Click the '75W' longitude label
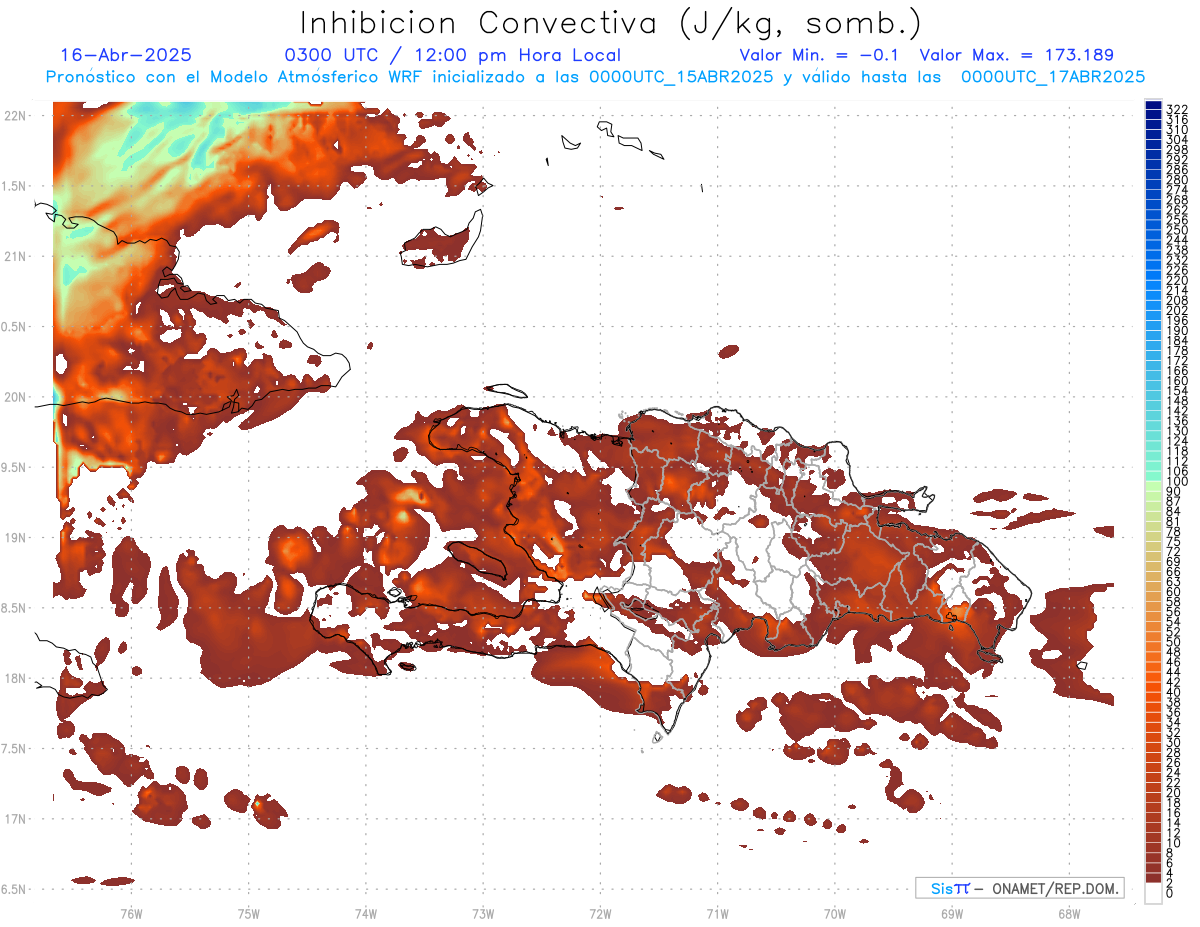Viewport: 1200px width, 927px height. click(x=249, y=913)
